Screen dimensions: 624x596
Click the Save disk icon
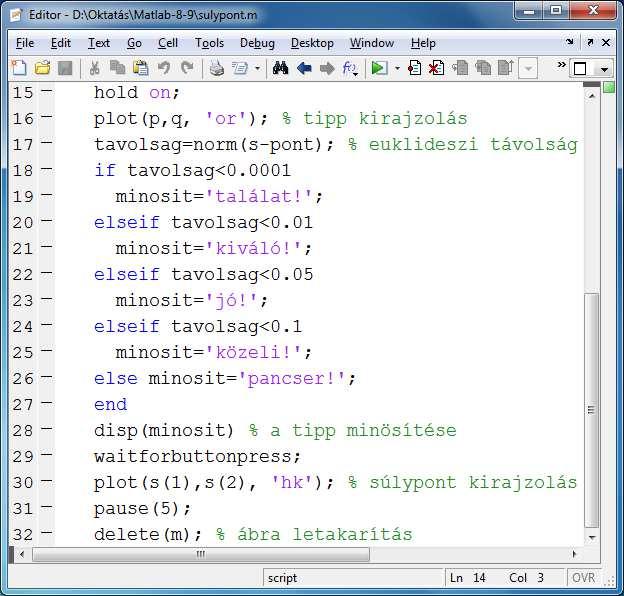click(65, 68)
